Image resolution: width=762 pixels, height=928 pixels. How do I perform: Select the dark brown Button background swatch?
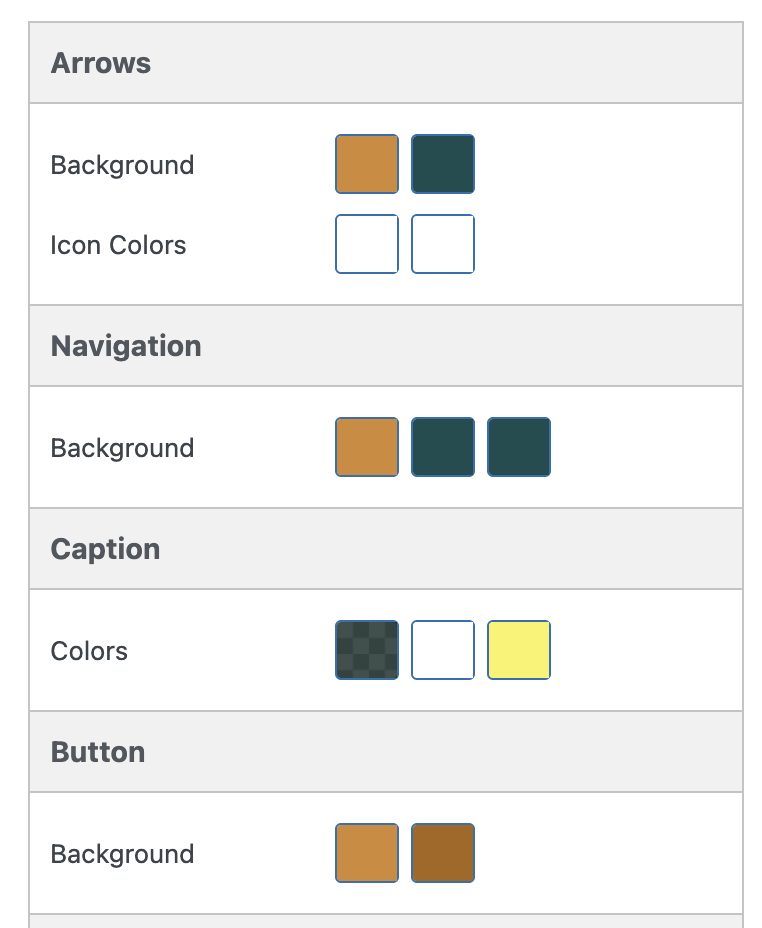(442, 853)
